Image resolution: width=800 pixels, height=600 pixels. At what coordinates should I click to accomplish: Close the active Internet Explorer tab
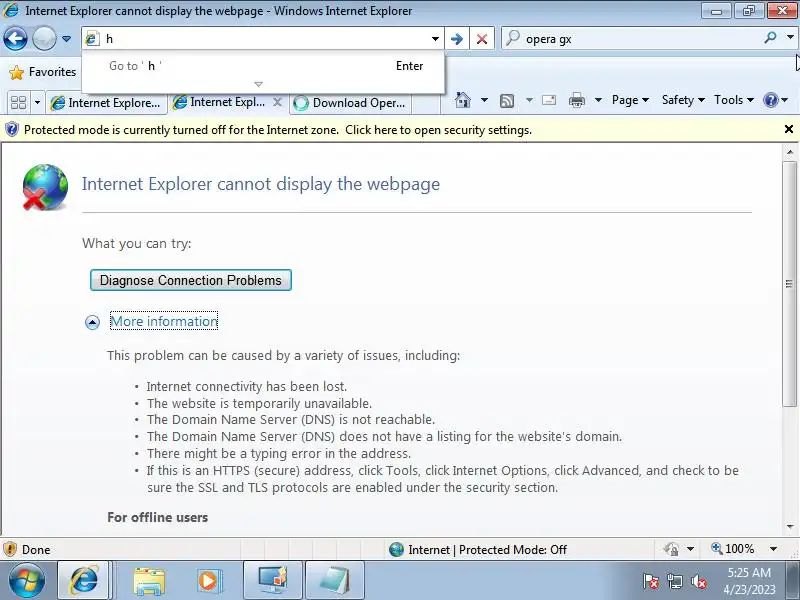(x=277, y=102)
